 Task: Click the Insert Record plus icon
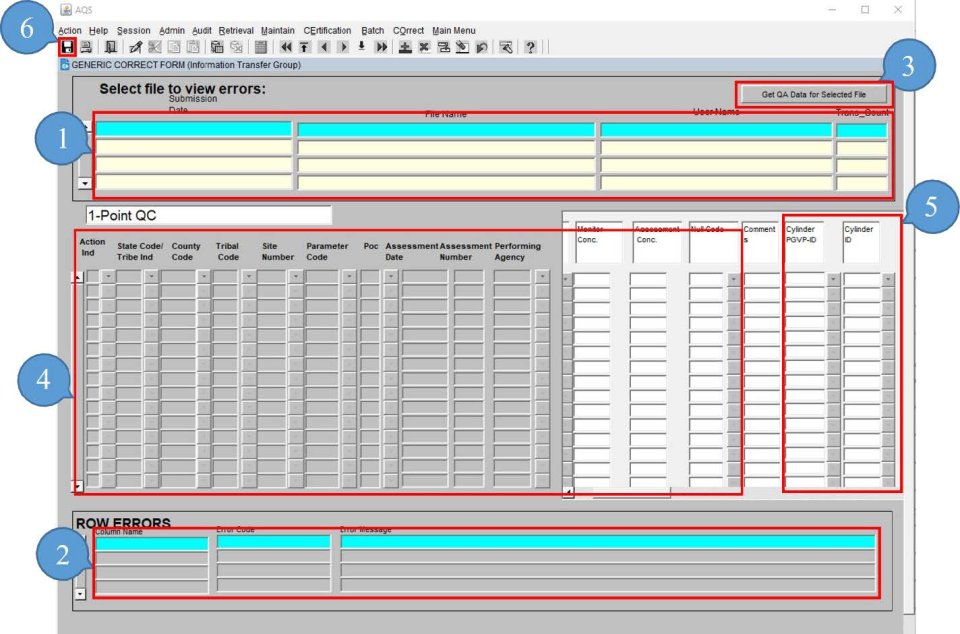click(404, 47)
